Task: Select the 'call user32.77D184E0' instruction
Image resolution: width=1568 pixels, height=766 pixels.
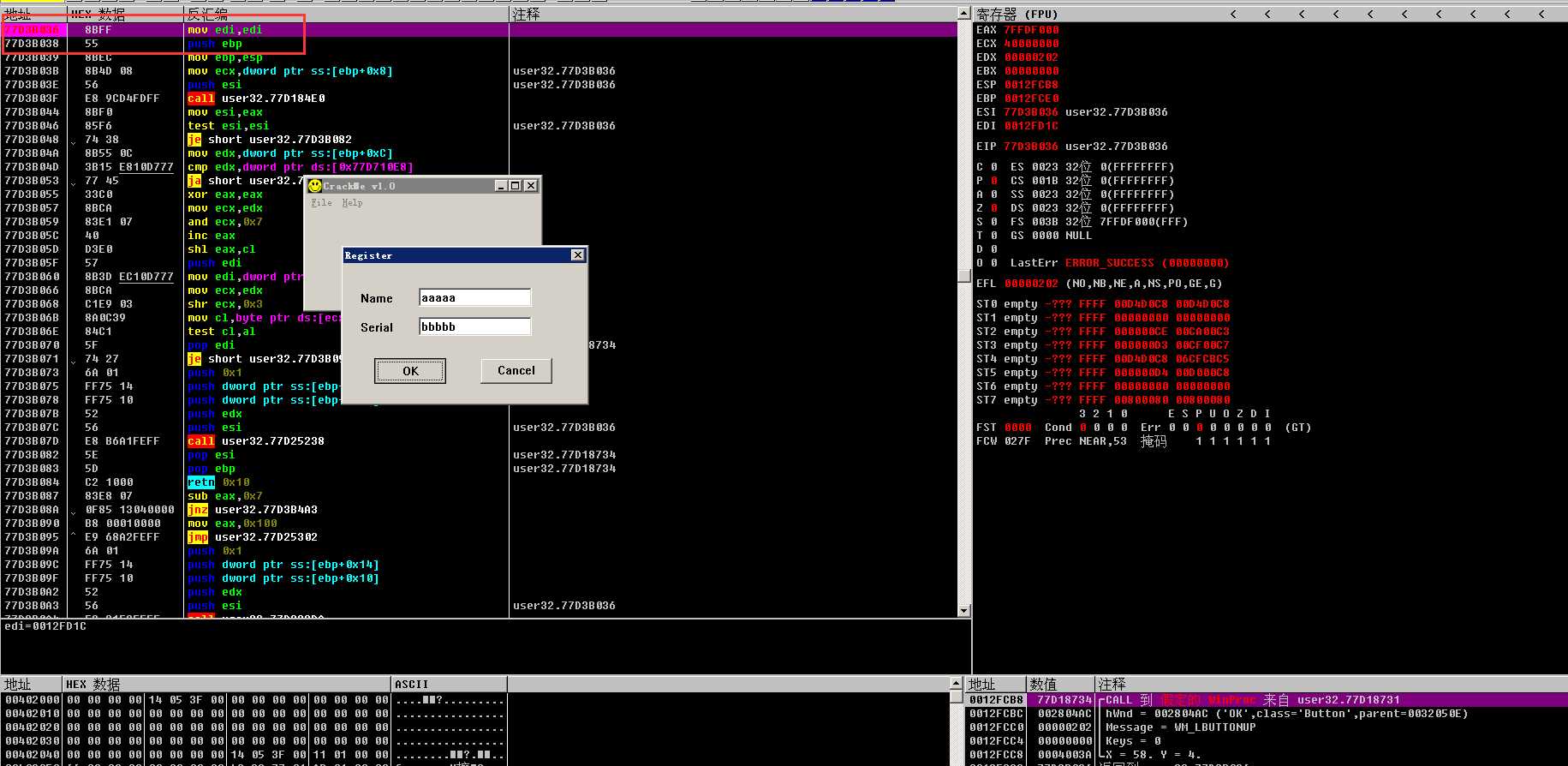Action: pos(256,99)
